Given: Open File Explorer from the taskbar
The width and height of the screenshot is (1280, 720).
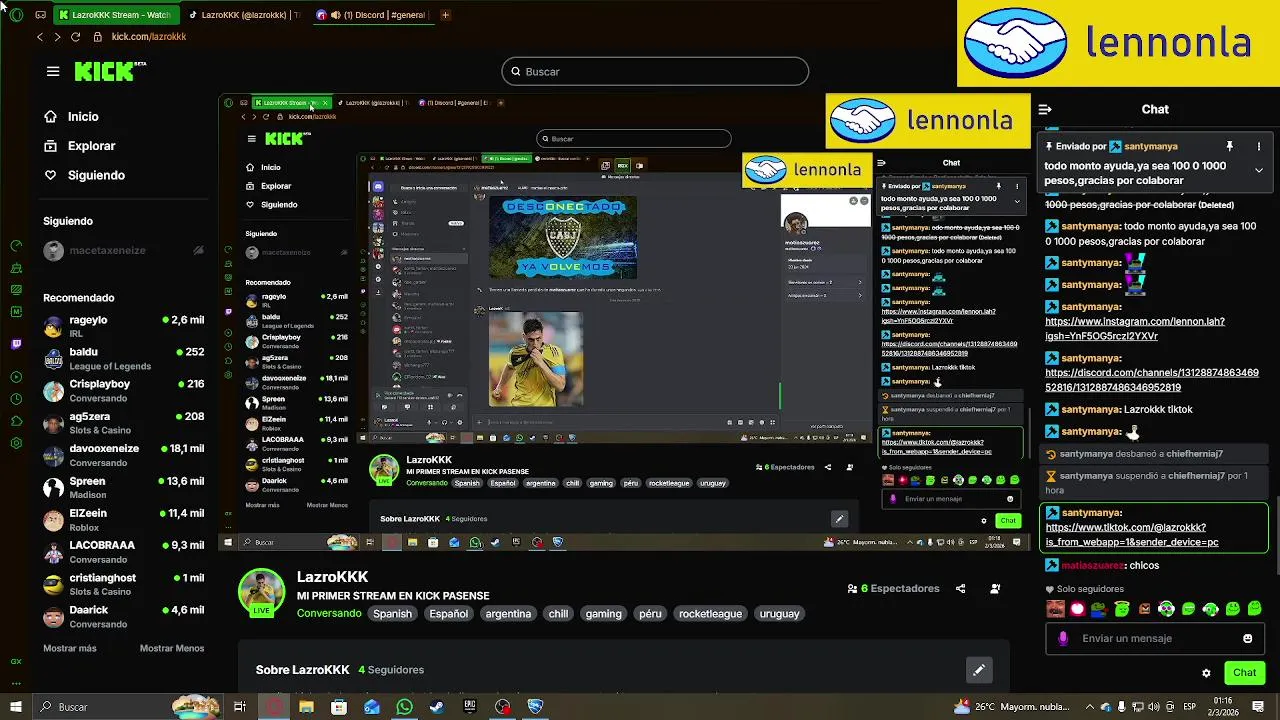Looking at the screenshot, I should point(306,707).
